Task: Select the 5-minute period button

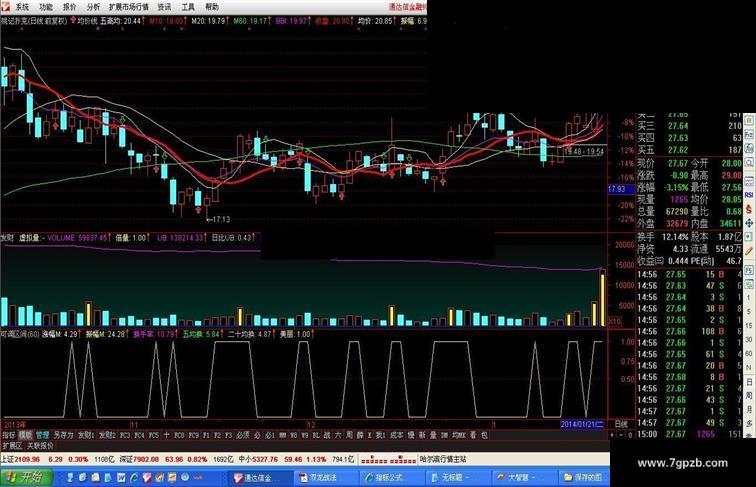Action: click(749, 312)
